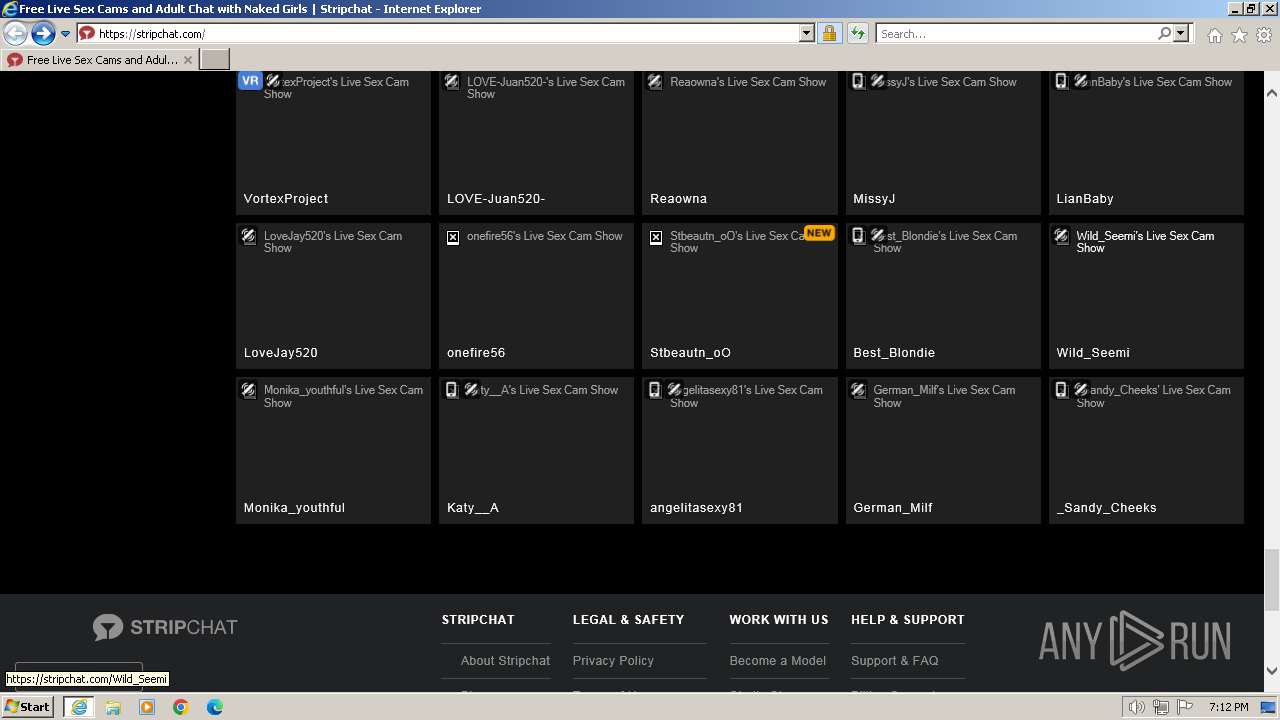The image size is (1280, 720).
Task: Click the LoveJay520 name label
Action: click(281, 353)
